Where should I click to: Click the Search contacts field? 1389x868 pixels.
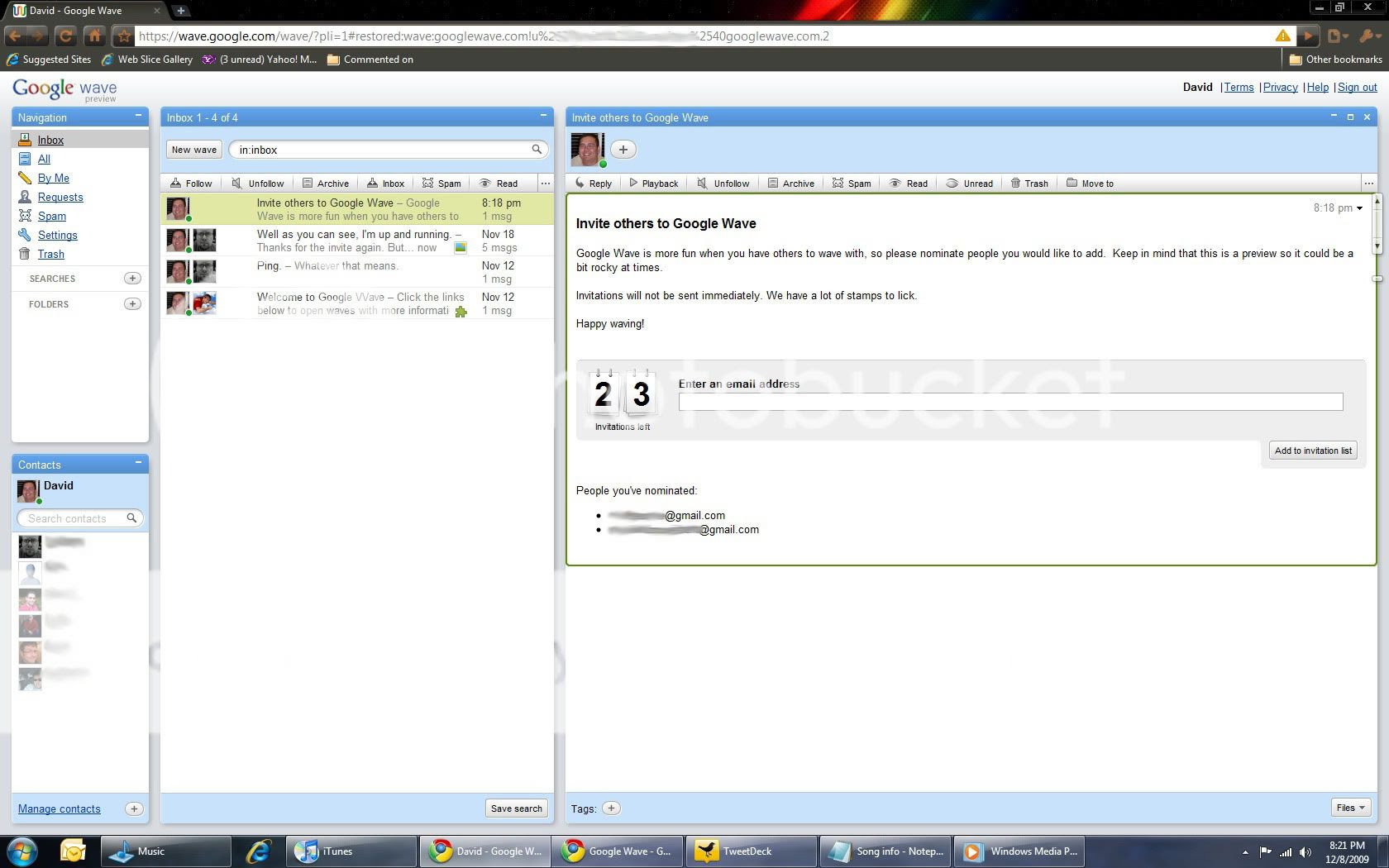pyautogui.click(x=80, y=518)
